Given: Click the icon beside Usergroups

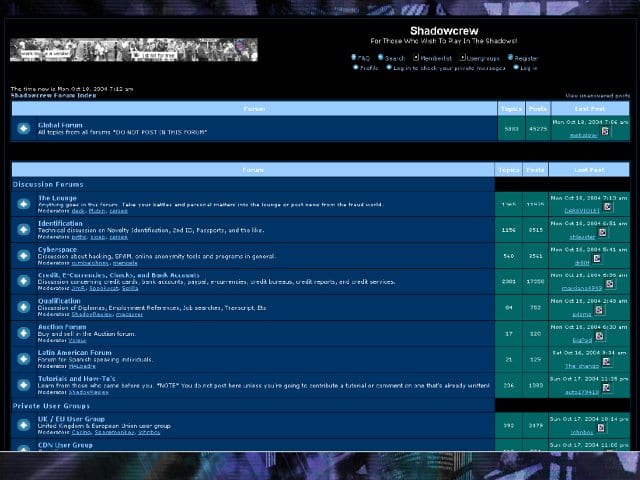Looking at the screenshot, I should click(463, 58).
